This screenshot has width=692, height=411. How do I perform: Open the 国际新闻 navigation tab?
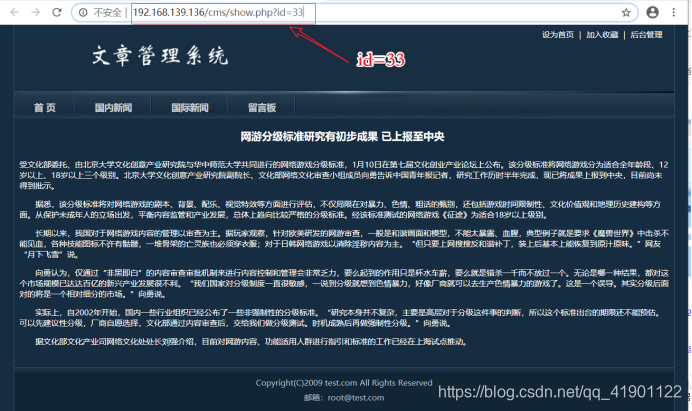pyautogui.click(x=190, y=108)
